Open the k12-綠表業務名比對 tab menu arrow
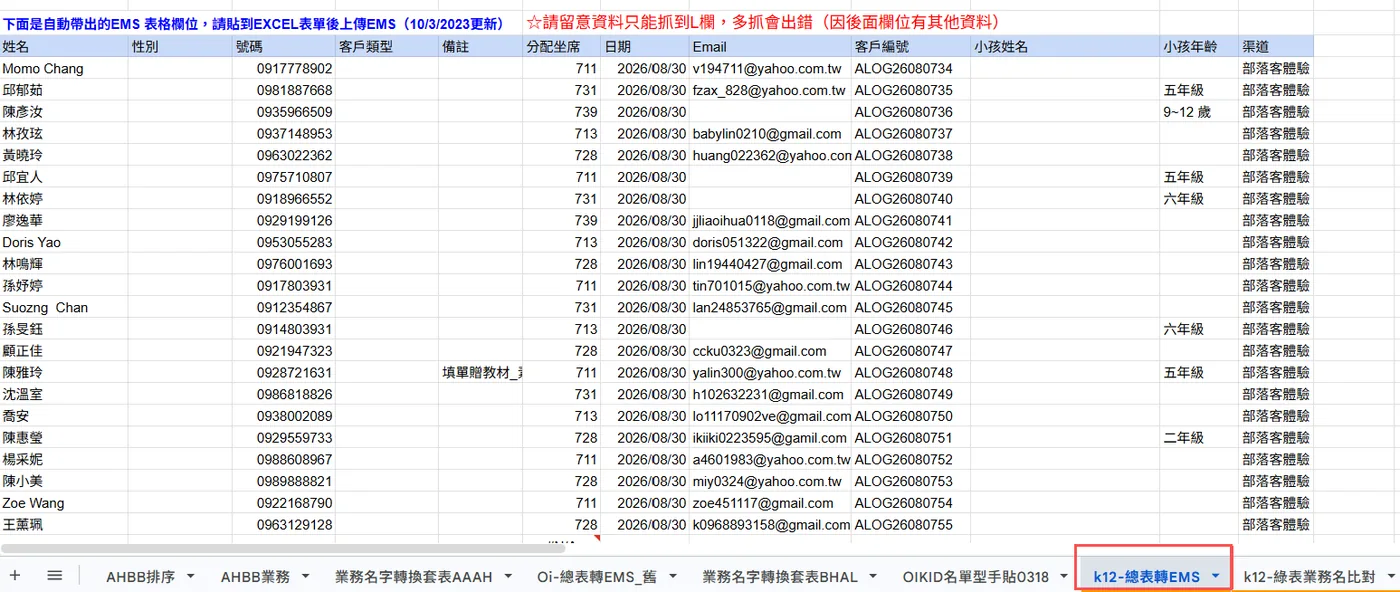The height and width of the screenshot is (592, 1400). pyautogui.click(x=1390, y=576)
